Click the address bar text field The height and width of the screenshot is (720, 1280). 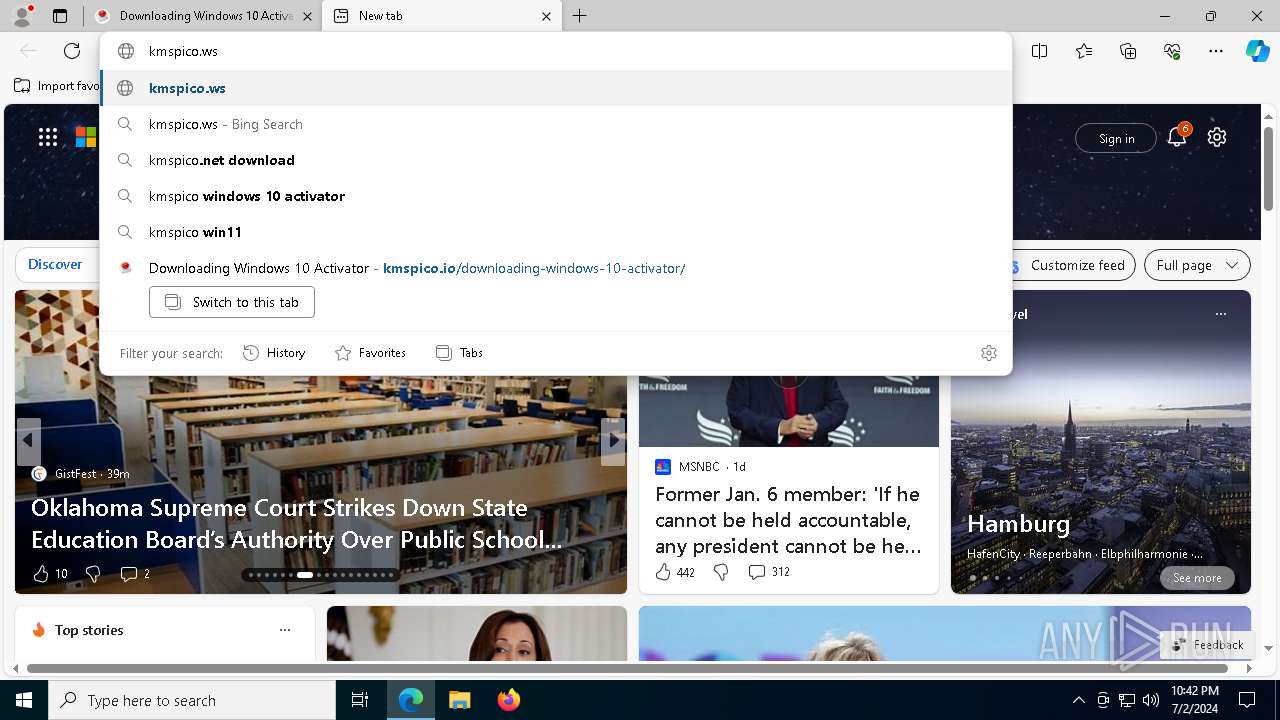tap(556, 51)
